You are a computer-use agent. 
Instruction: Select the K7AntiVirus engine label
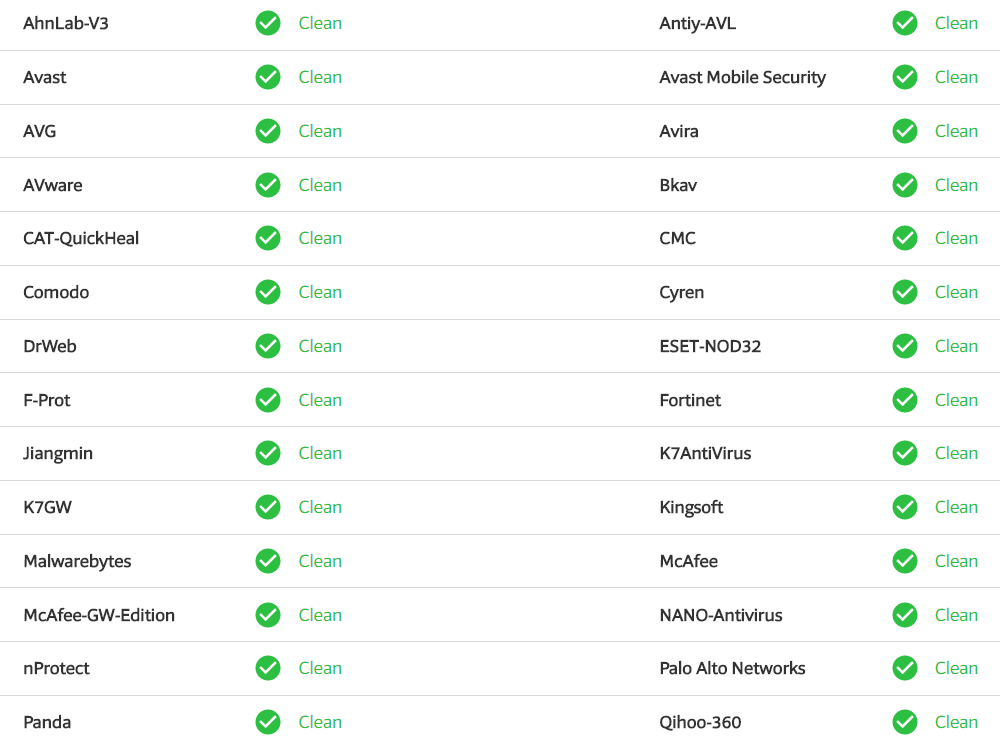[x=705, y=453]
